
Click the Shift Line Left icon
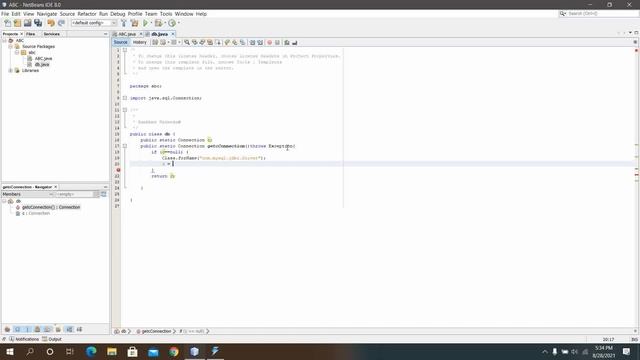pyautogui.click(x=252, y=42)
